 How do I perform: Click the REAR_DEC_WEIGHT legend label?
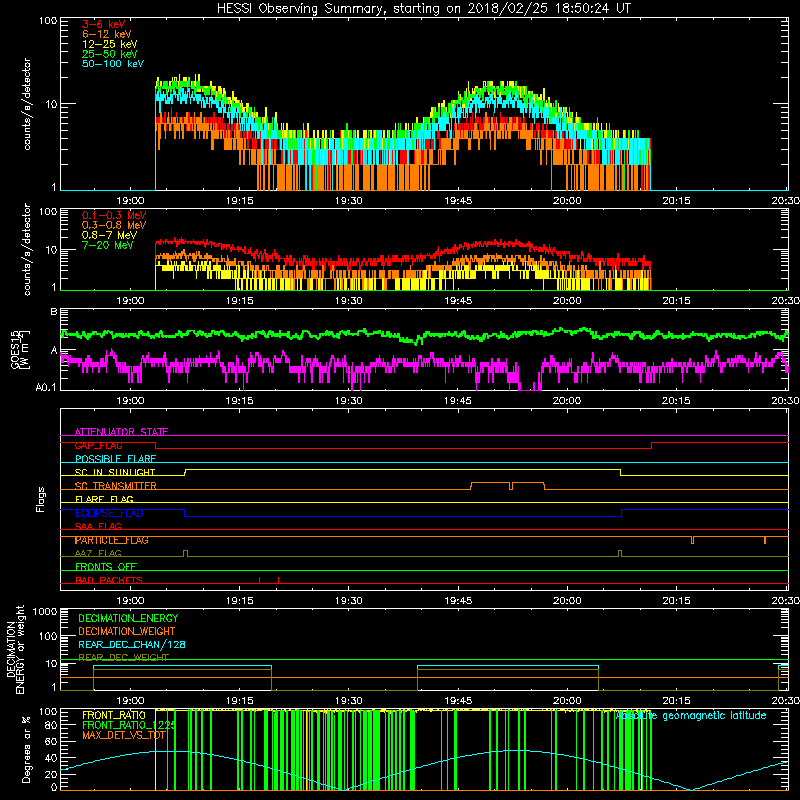[x=123, y=657]
